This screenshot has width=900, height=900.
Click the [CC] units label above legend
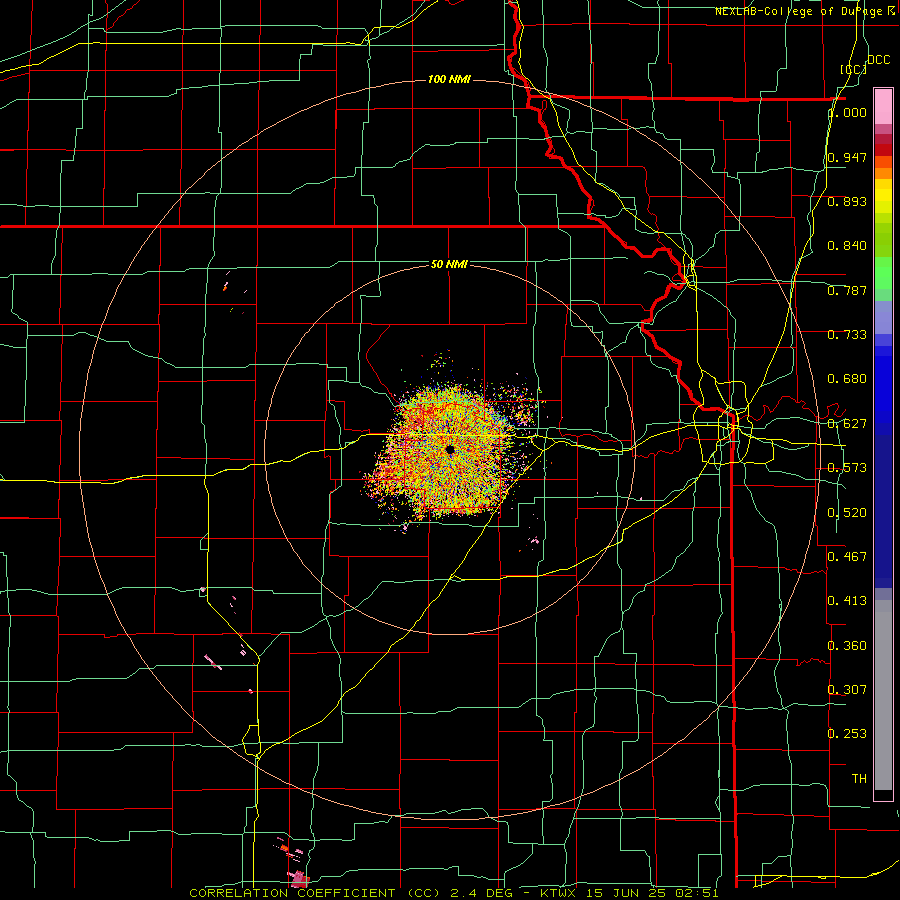click(x=854, y=69)
